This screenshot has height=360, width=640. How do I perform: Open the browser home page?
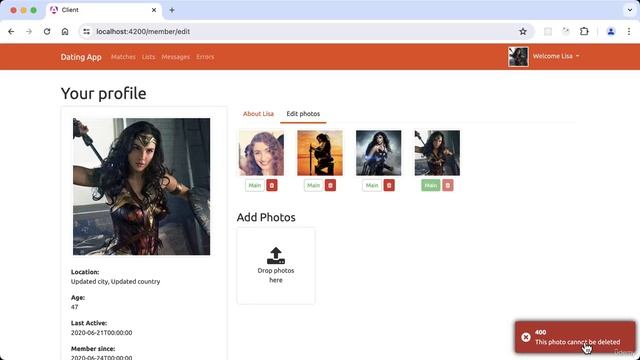[x=65, y=31]
